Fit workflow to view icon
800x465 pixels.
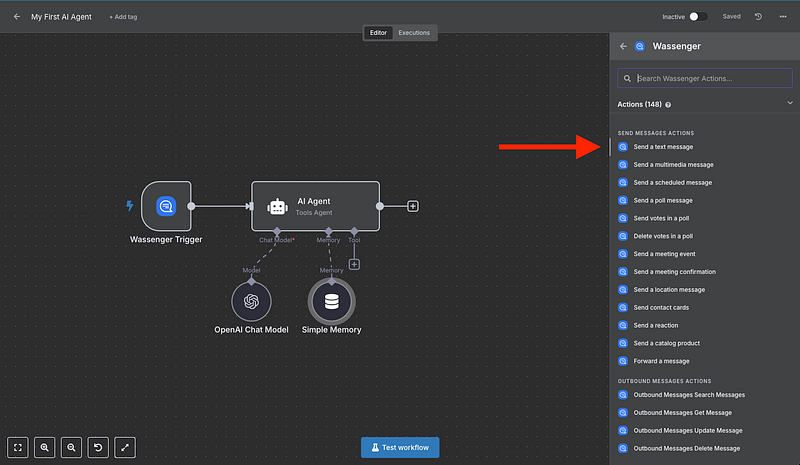[20, 447]
